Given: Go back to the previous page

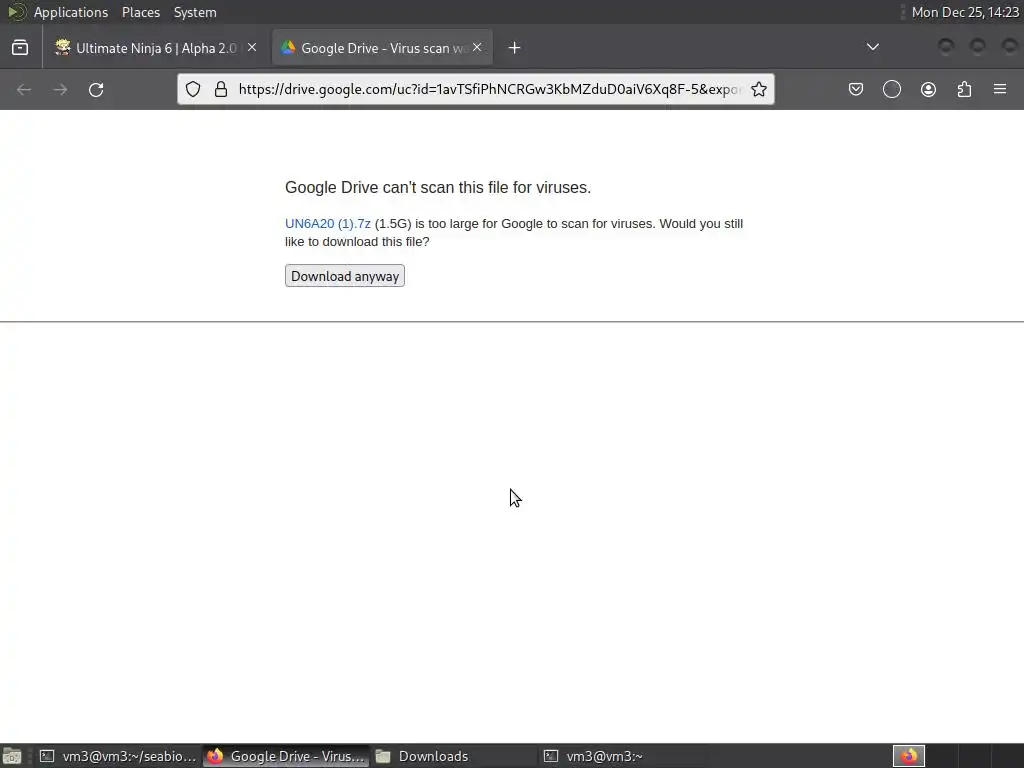Looking at the screenshot, I should (24, 89).
